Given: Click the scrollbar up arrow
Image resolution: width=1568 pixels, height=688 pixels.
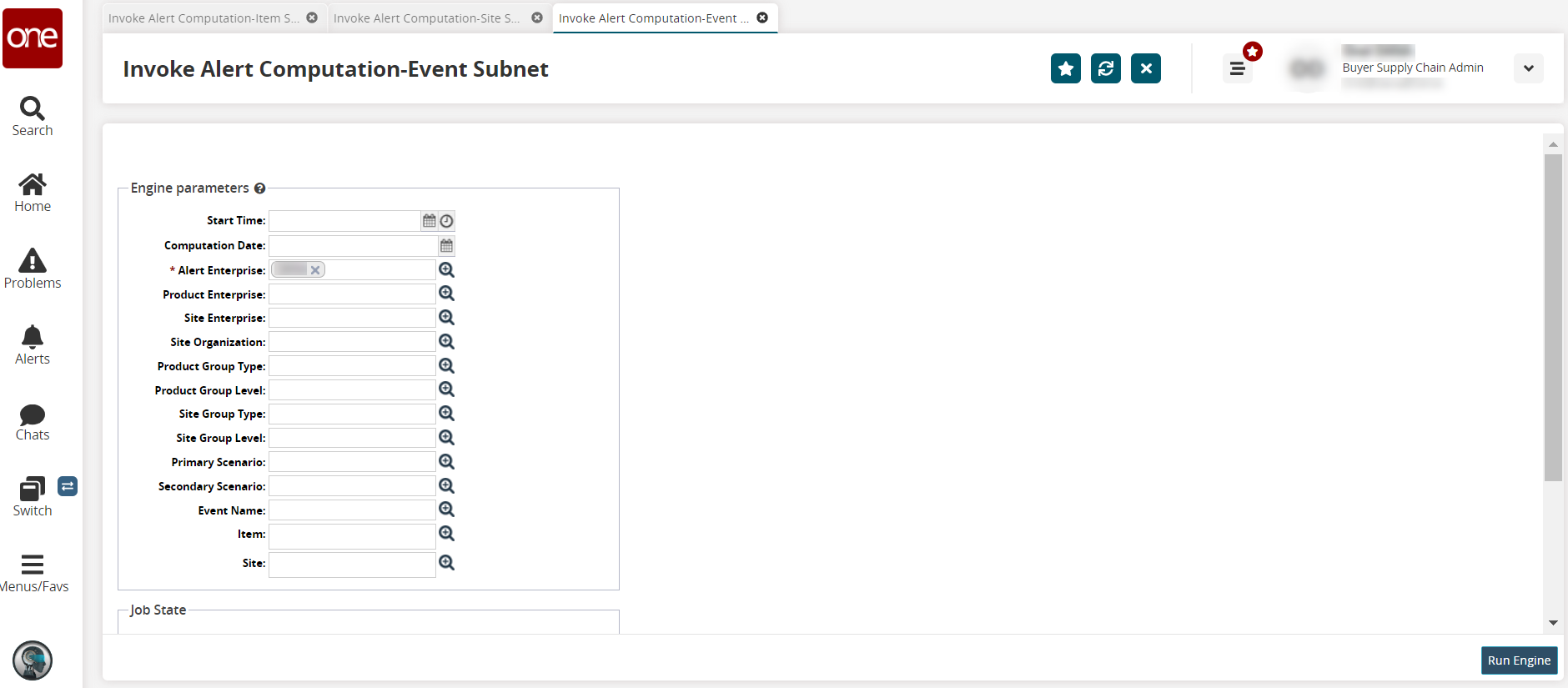Looking at the screenshot, I should coord(1553,144).
